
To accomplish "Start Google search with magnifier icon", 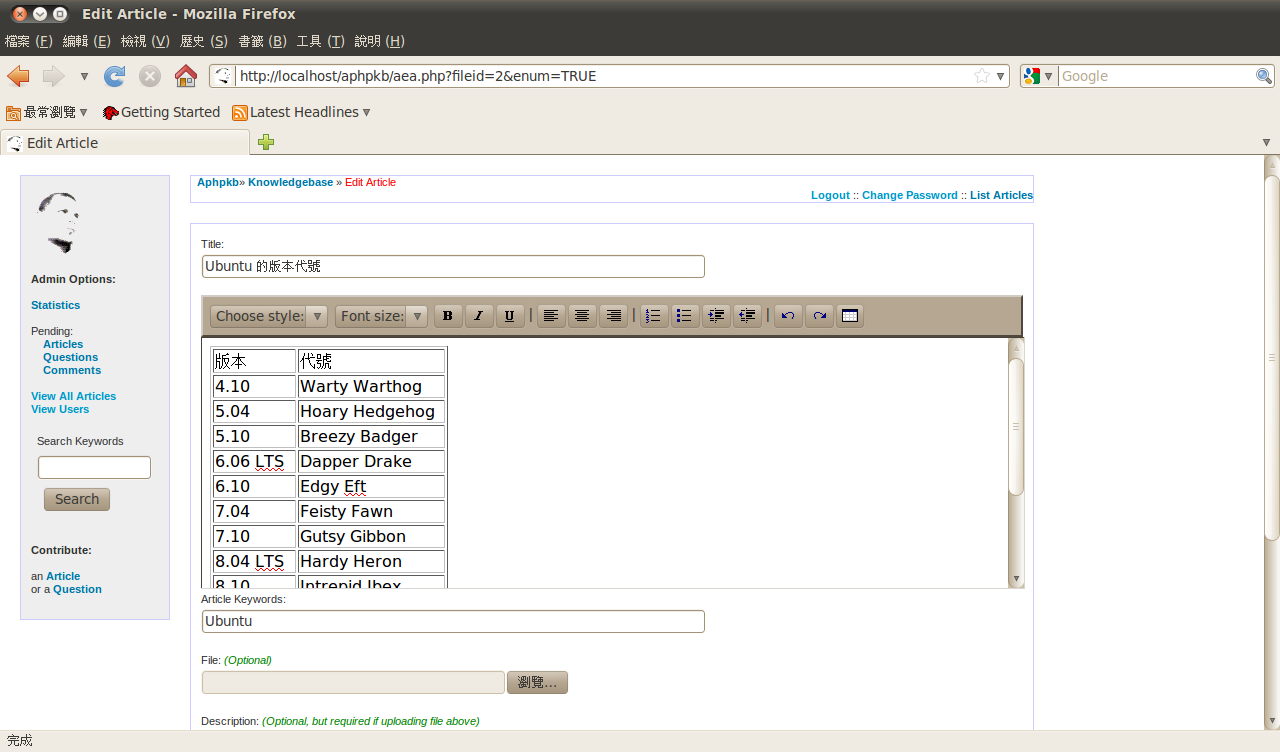I will click(1264, 76).
